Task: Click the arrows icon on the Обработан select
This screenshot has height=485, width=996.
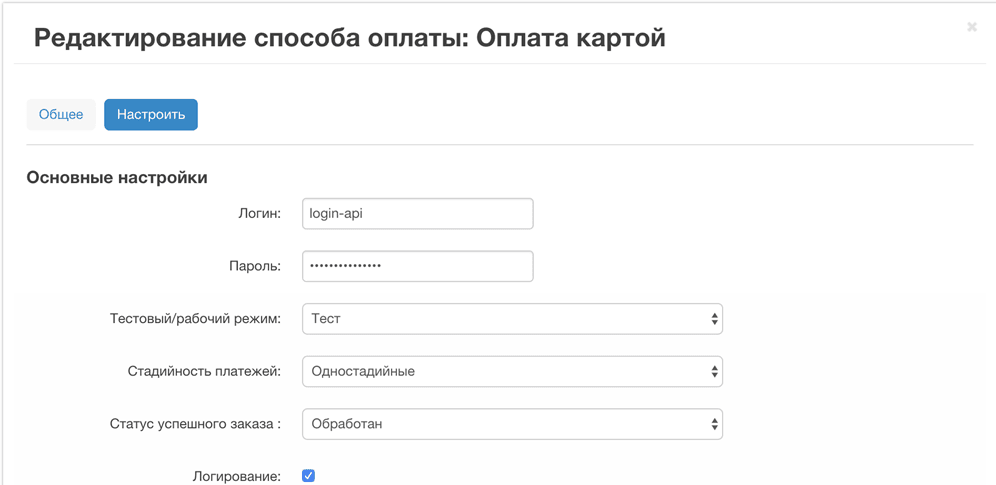Action: pos(714,424)
